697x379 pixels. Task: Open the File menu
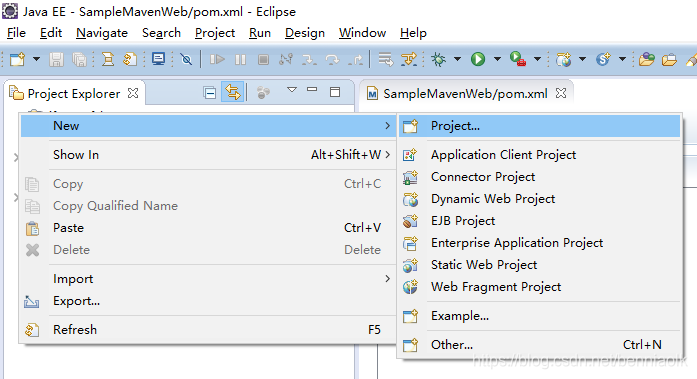point(16,33)
